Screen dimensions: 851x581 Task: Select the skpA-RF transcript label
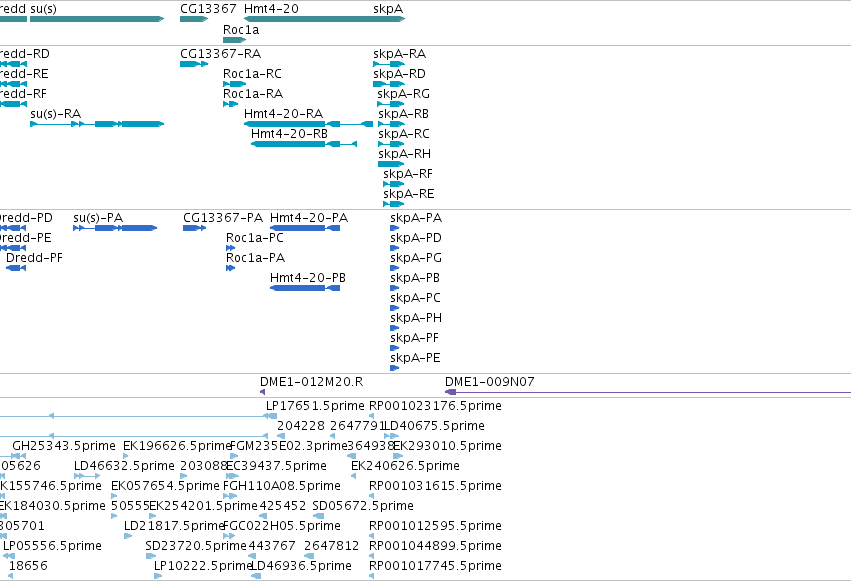[408, 174]
